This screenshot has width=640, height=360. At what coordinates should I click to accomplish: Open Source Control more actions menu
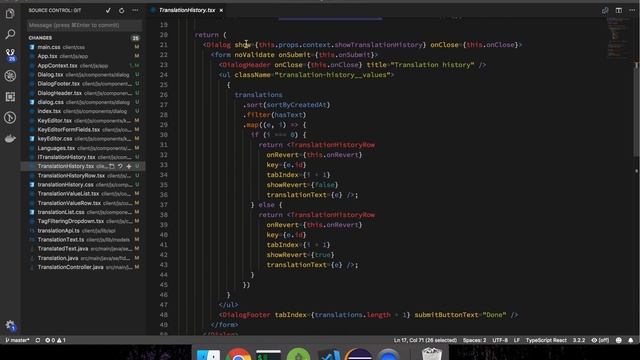click(135, 11)
